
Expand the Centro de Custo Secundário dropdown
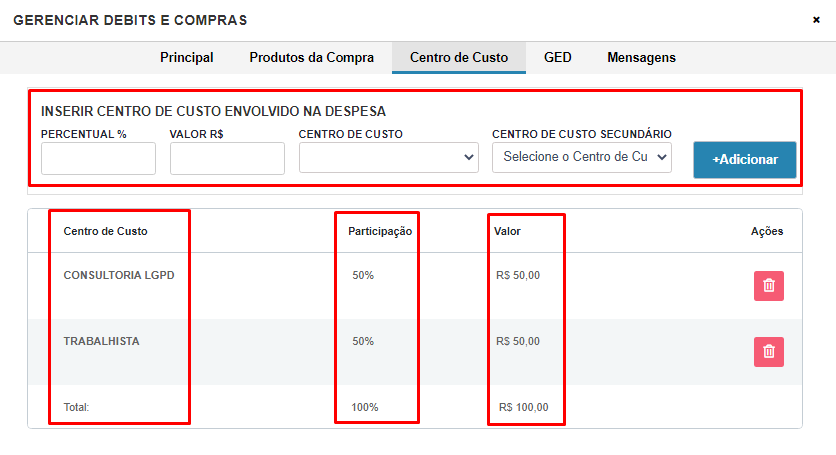click(582, 157)
